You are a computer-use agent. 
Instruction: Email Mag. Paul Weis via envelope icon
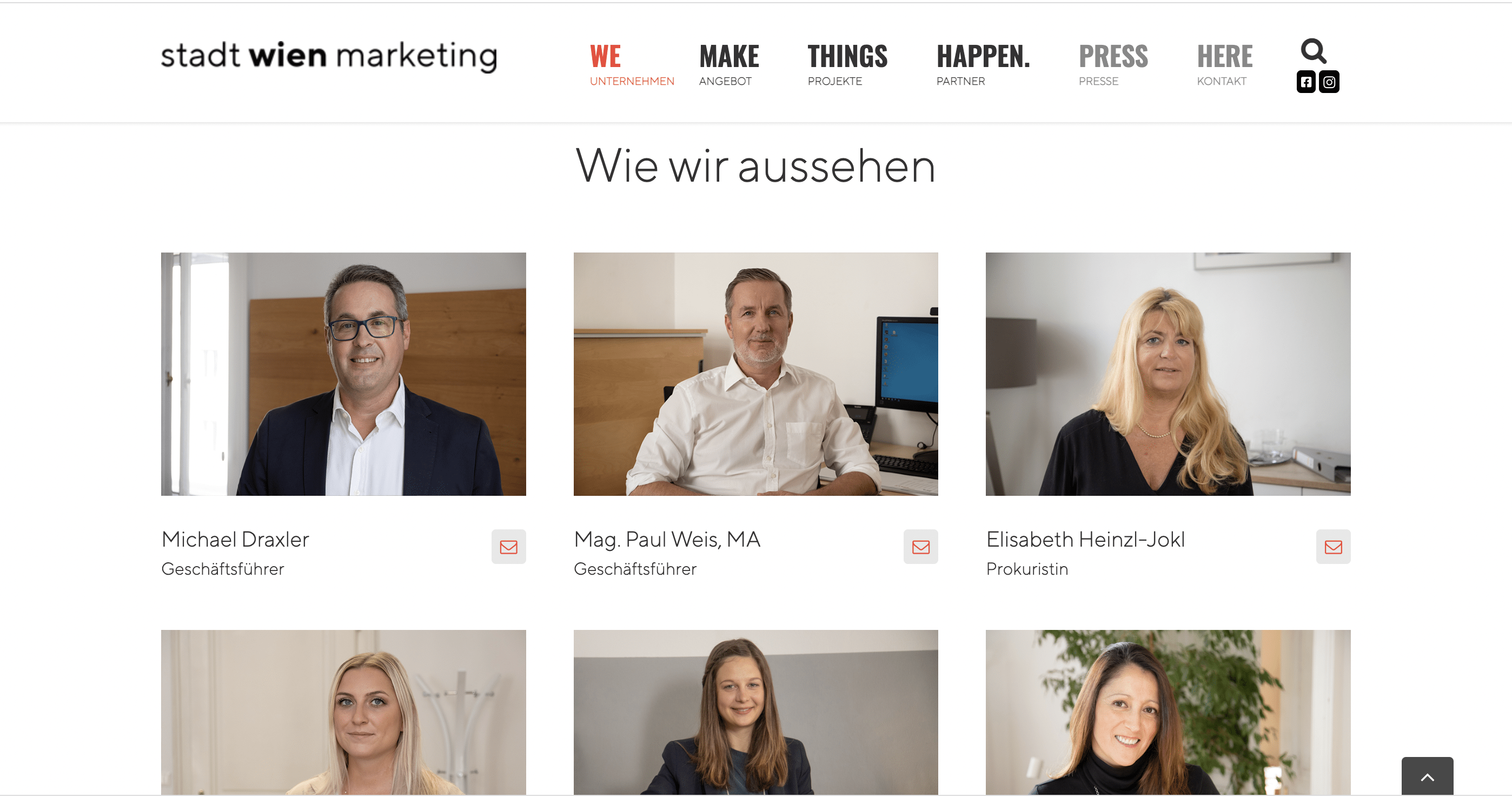[x=920, y=547]
